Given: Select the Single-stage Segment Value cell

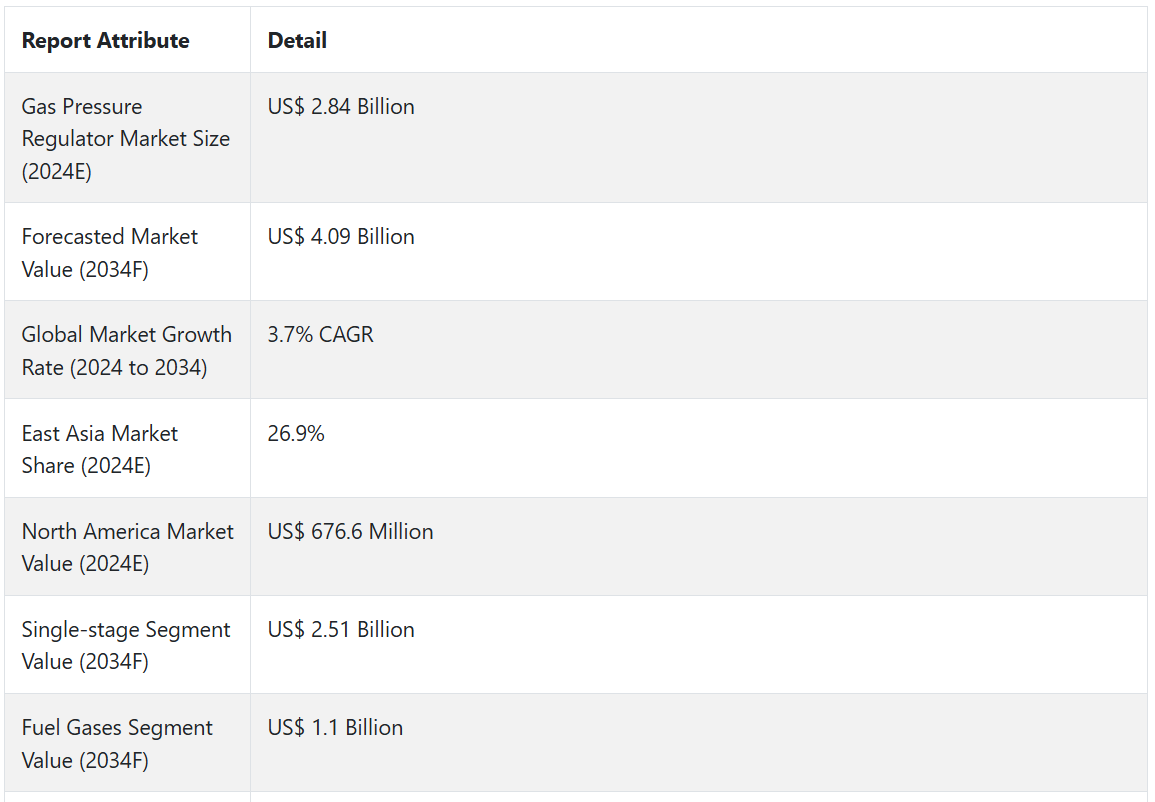Looking at the screenshot, I should point(126,645).
